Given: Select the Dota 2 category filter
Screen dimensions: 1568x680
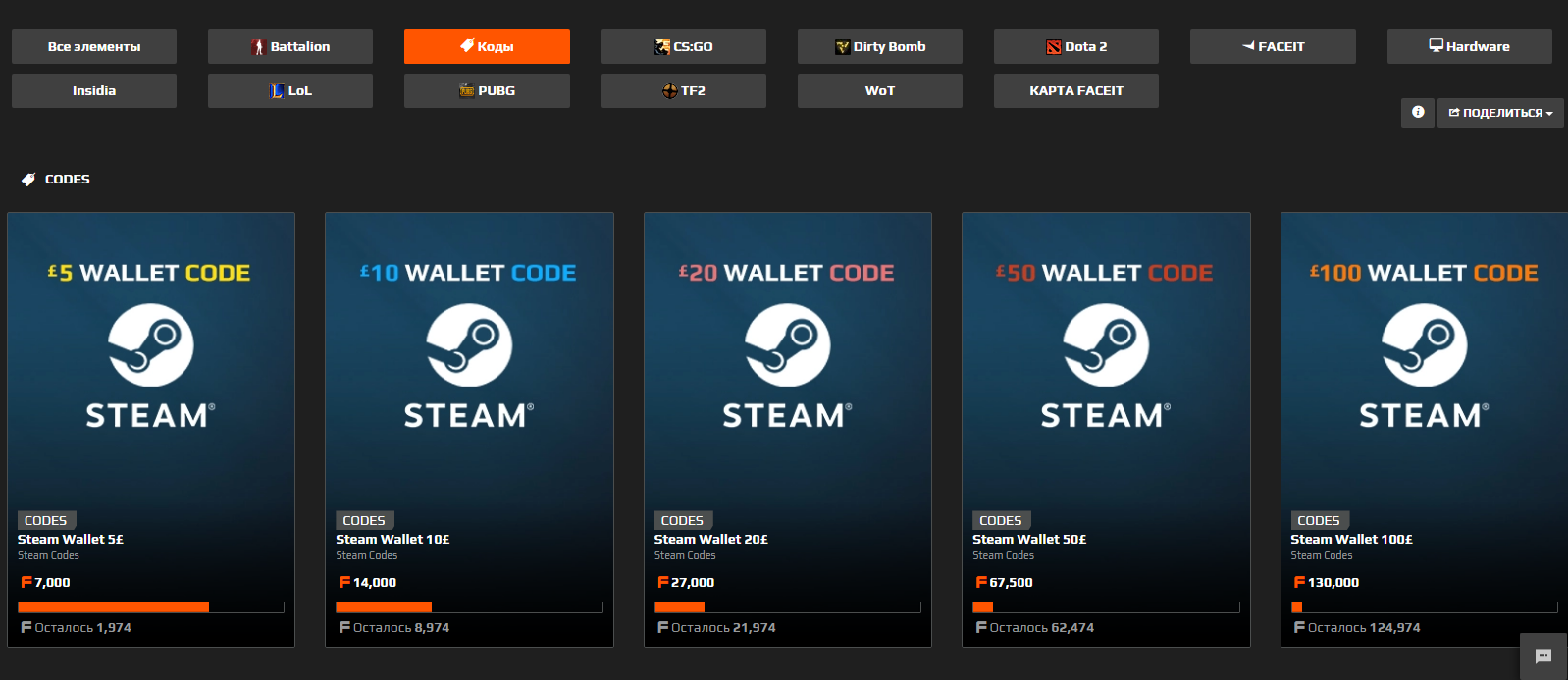Looking at the screenshot, I should 1076,46.
